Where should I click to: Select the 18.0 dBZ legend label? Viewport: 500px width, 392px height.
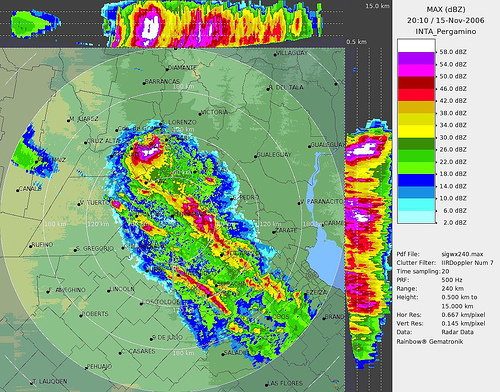[x=453, y=174]
